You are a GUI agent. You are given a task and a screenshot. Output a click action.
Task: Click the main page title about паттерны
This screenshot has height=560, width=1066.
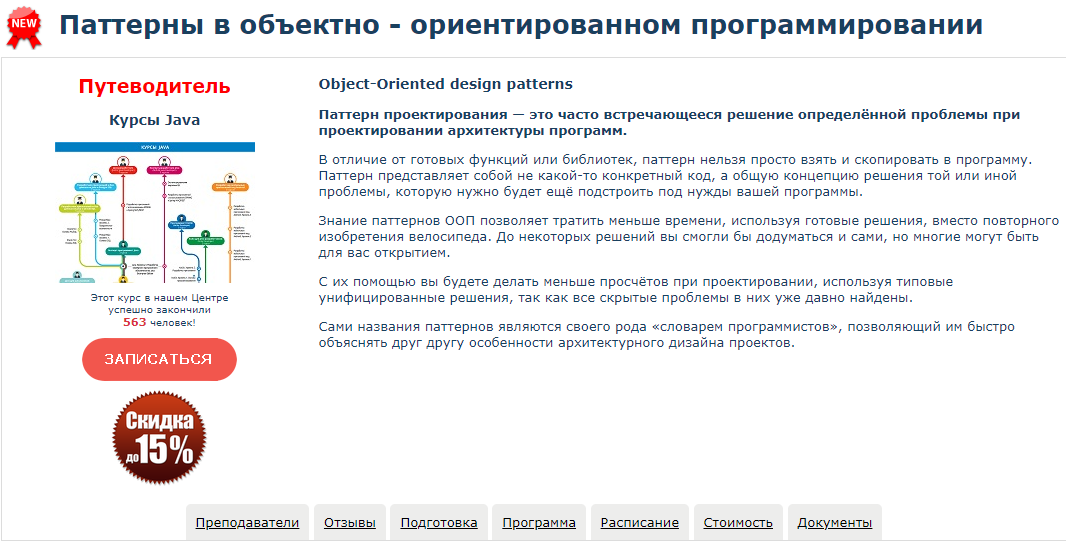(x=520, y=26)
